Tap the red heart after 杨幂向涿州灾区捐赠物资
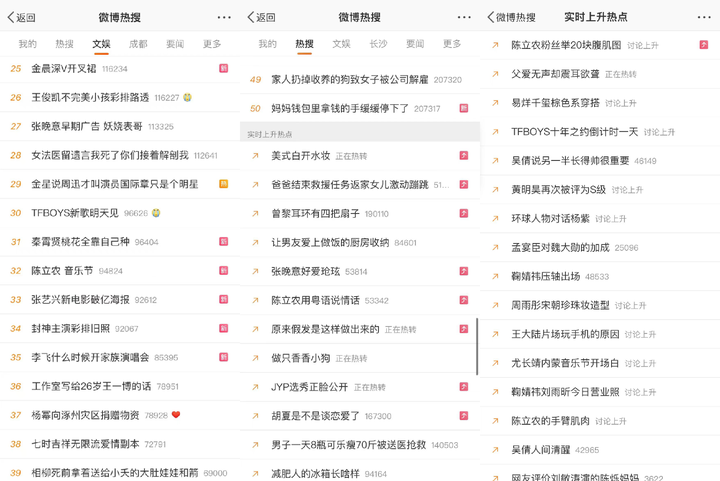The image size is (720, 481). [176, 415]
